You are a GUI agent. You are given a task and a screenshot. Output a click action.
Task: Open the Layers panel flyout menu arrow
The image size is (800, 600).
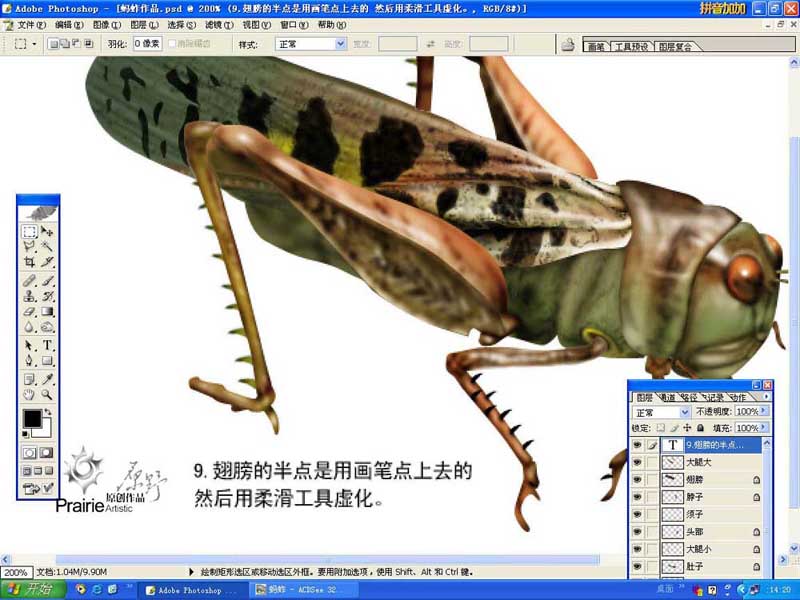click(x=766, y=396)
